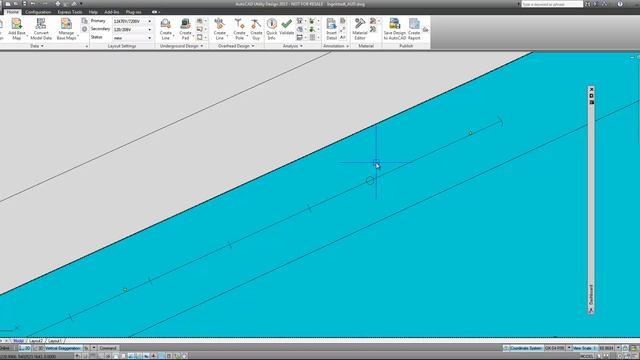Close the Dashboard palette

[591, 89]
